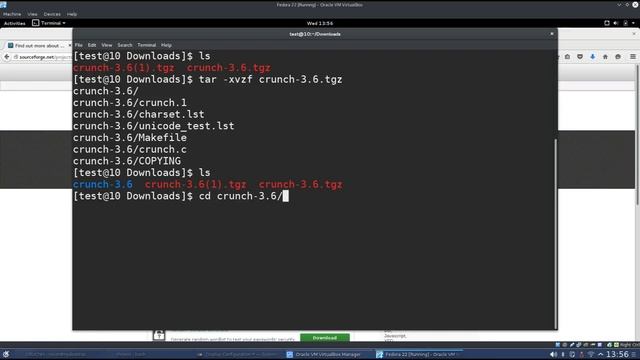Open the terminal Terminal menu

point(147,45)
